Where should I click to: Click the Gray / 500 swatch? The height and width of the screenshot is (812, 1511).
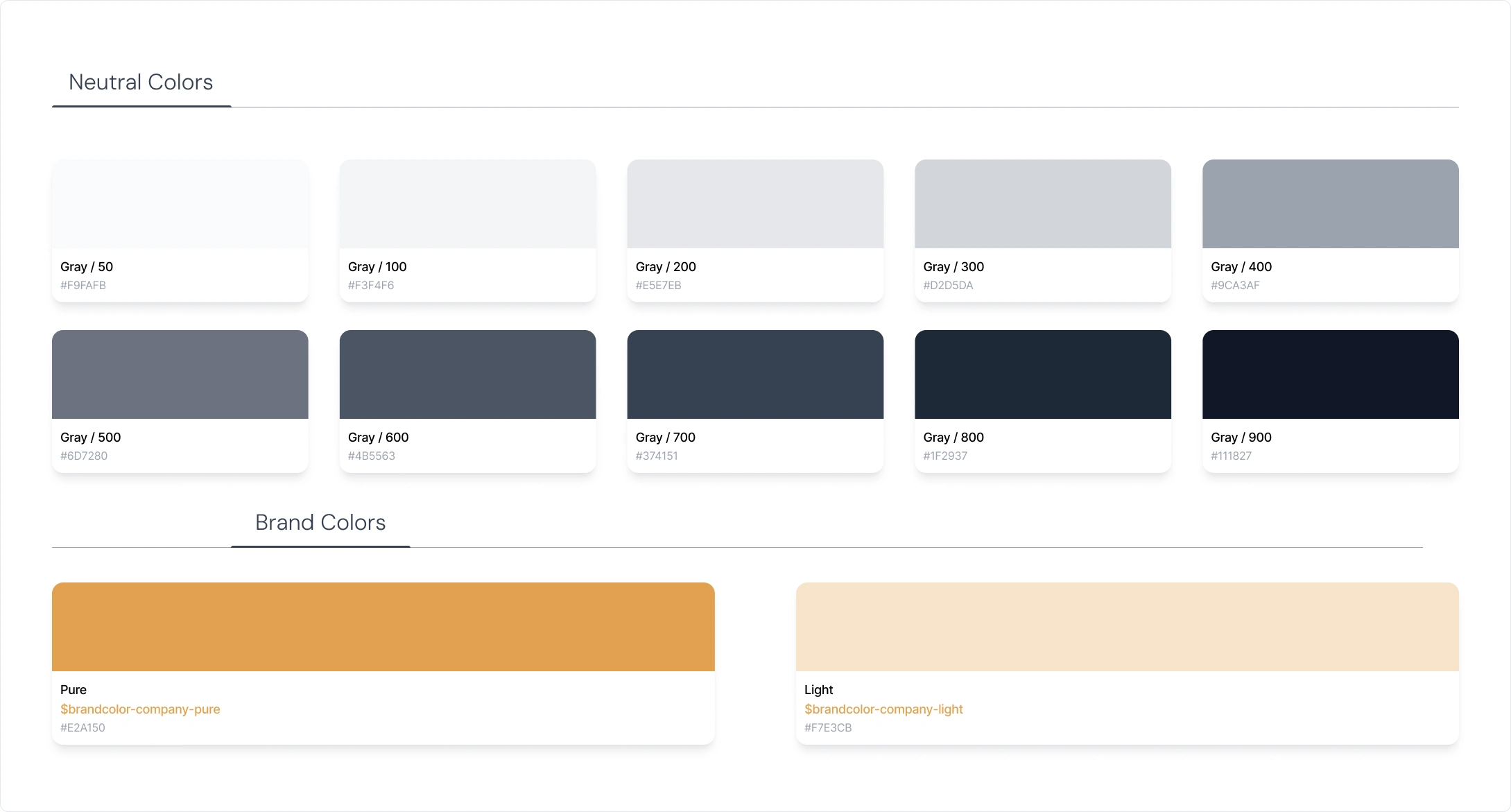(x=180, y=374)
